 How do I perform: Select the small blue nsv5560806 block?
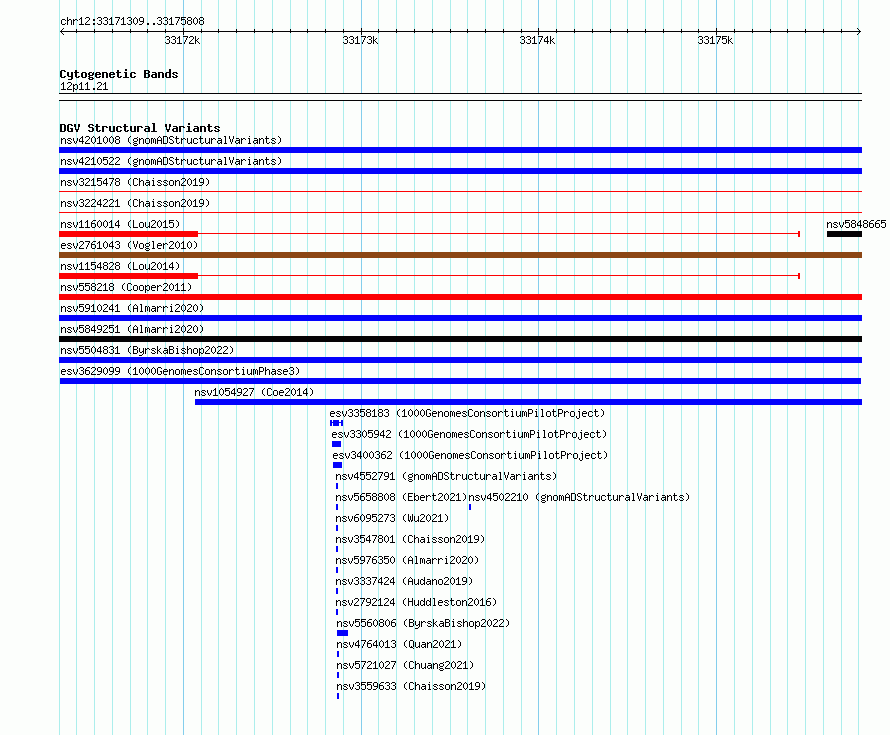click(x=342, y=633)
